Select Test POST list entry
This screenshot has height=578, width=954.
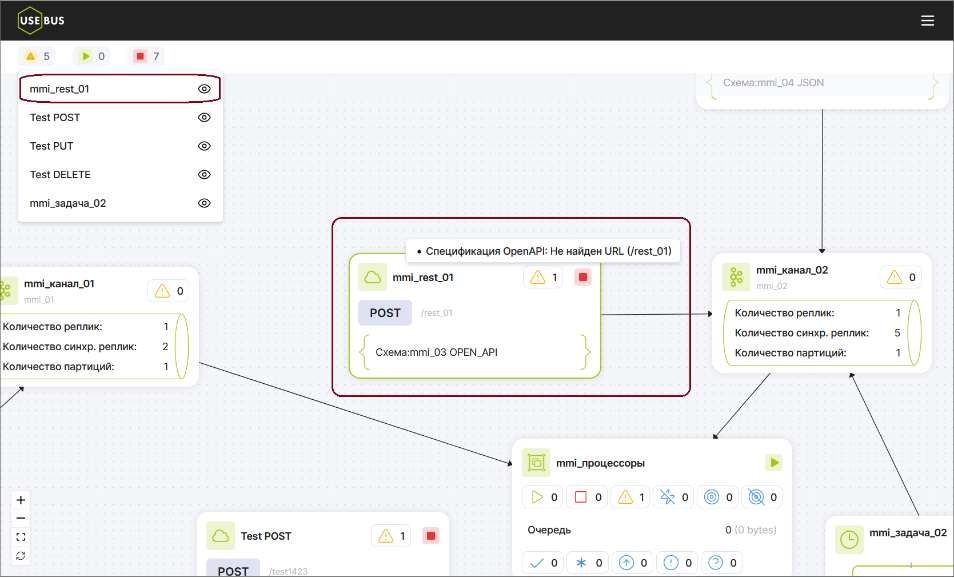pyautogui.click(x=120, y=117)
